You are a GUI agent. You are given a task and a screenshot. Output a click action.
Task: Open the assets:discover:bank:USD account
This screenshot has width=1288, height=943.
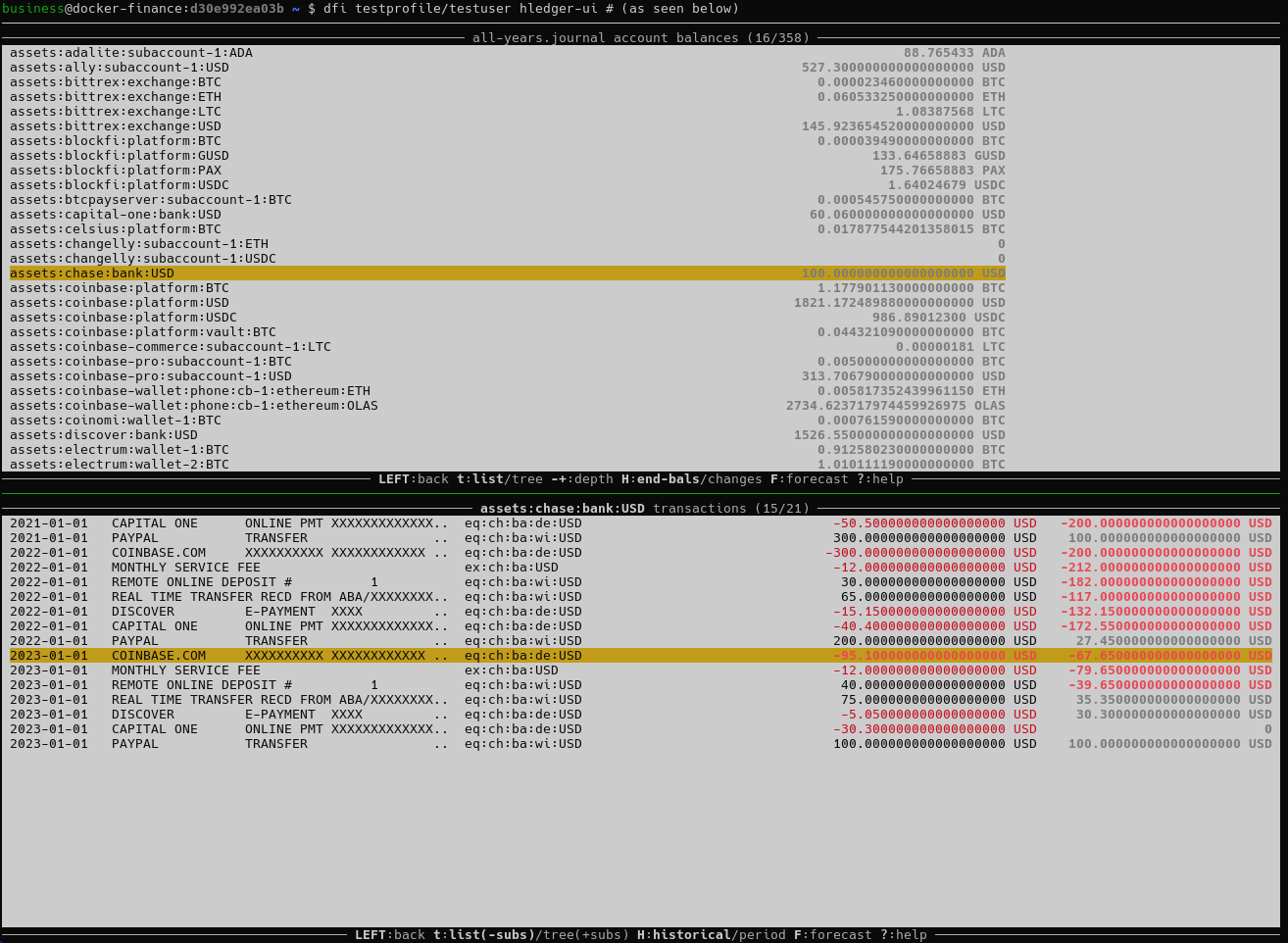tap(104, 435)
